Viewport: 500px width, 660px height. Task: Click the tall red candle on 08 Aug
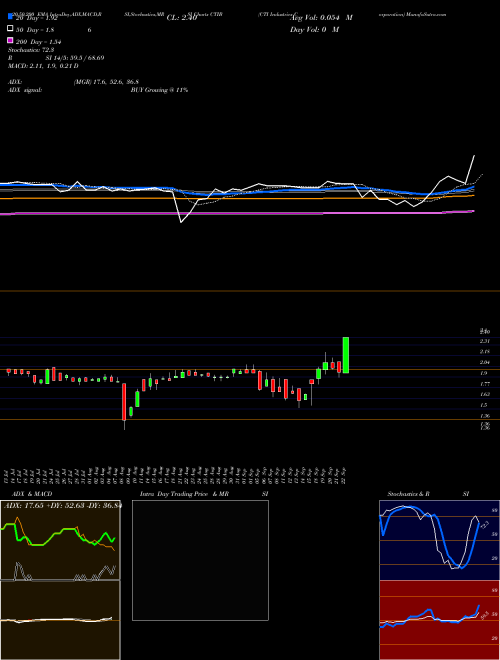[x=124, y=402]
